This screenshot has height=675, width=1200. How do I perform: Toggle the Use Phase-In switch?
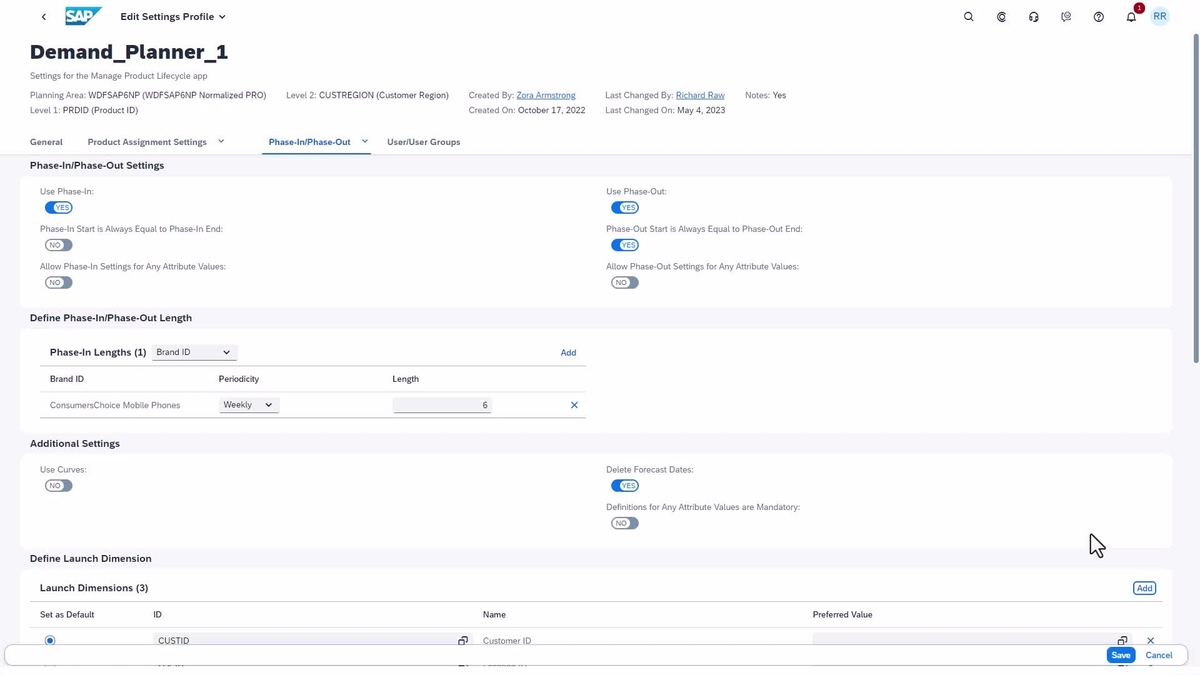pyautogui.click(x=59, y=208)
